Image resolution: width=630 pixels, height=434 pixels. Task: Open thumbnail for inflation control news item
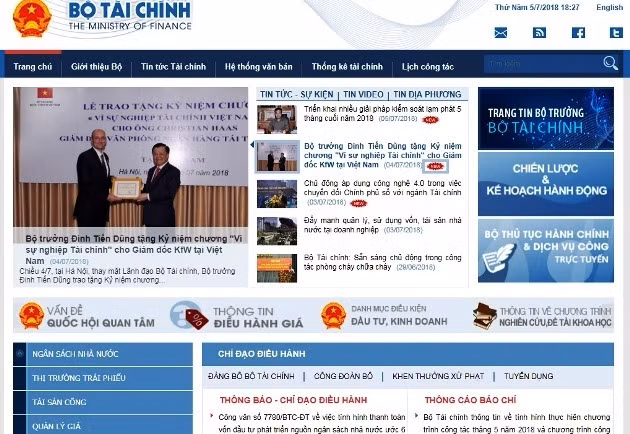277,119
